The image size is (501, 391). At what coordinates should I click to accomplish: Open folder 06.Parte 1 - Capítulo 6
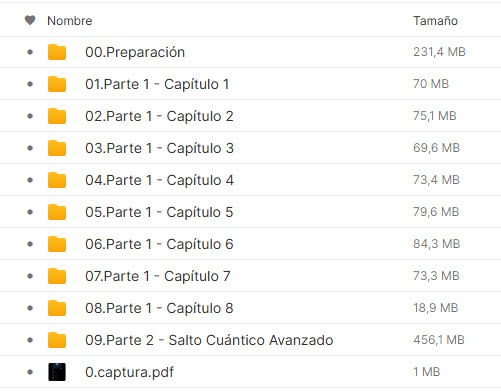159,244
